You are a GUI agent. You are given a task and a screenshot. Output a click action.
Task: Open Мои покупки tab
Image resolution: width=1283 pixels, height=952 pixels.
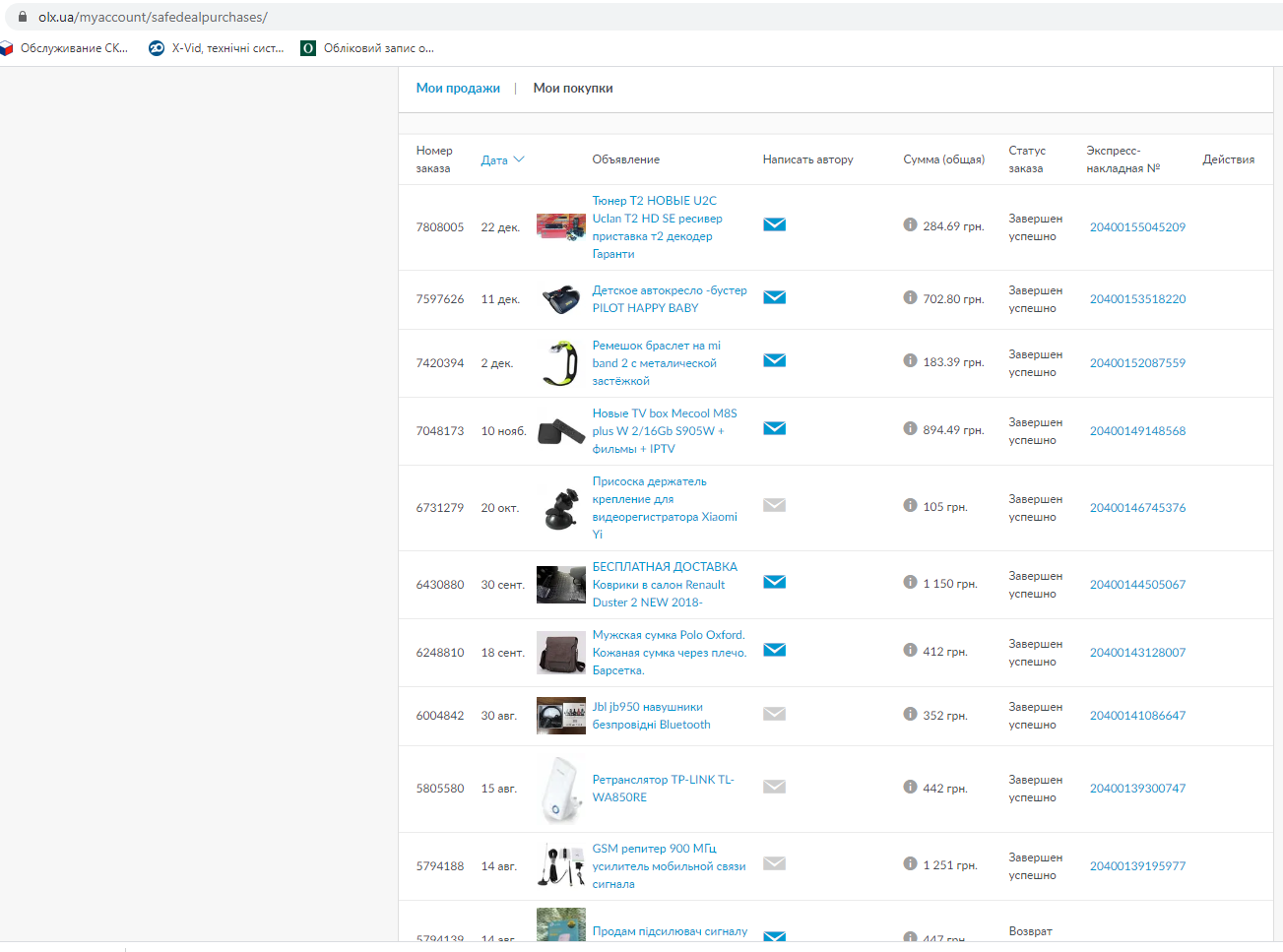point(573,88)
